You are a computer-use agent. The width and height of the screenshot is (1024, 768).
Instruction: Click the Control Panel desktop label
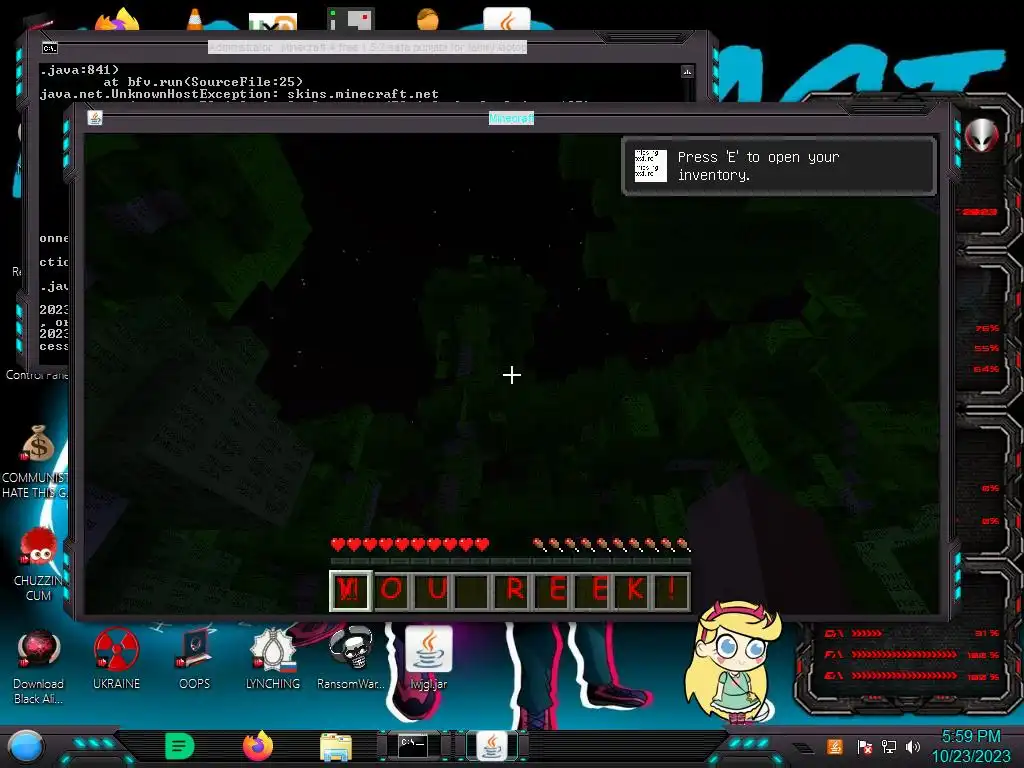pyautogui.click(x=37, y=375)
